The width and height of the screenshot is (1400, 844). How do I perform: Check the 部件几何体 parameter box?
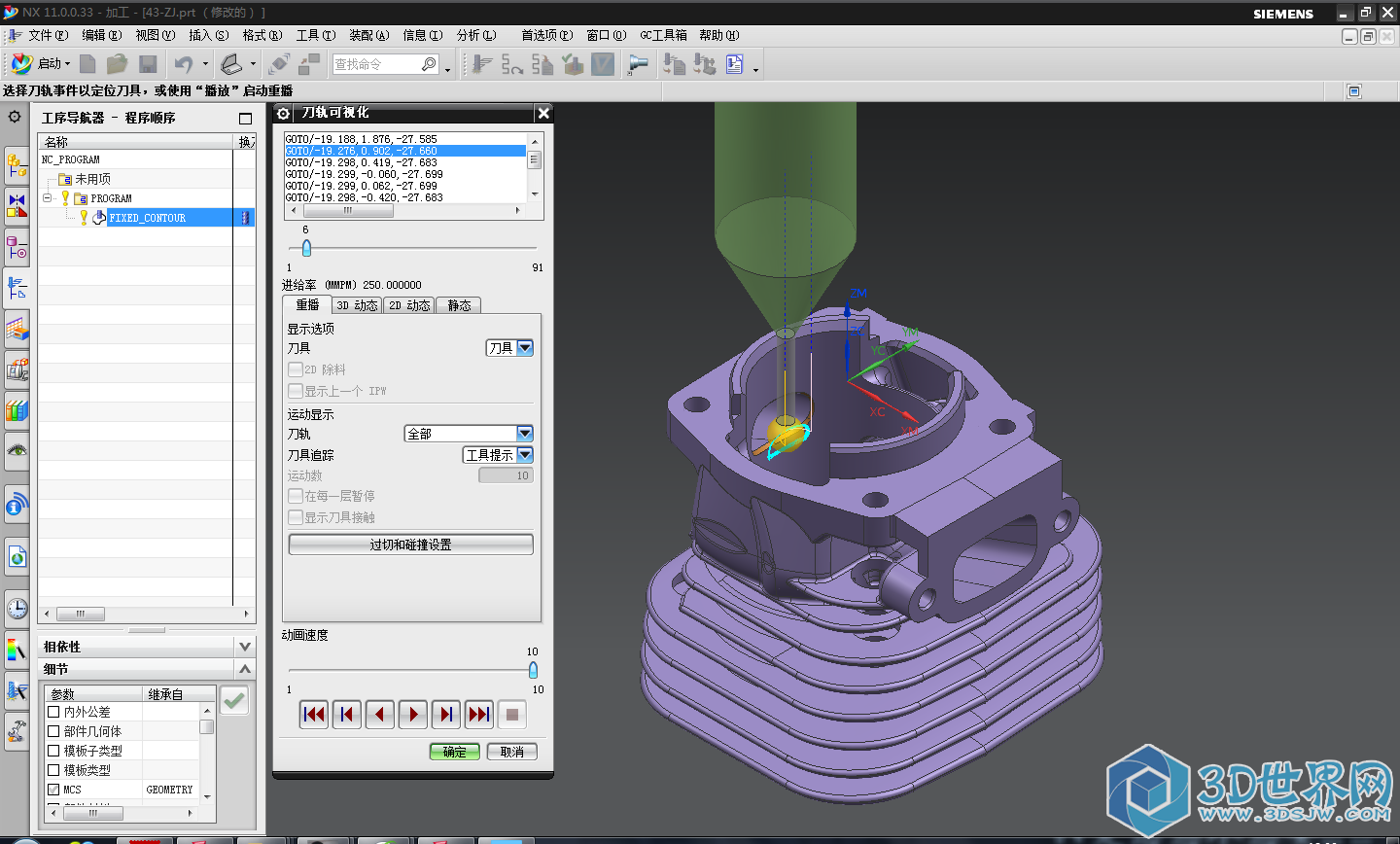tap(54, 731)
